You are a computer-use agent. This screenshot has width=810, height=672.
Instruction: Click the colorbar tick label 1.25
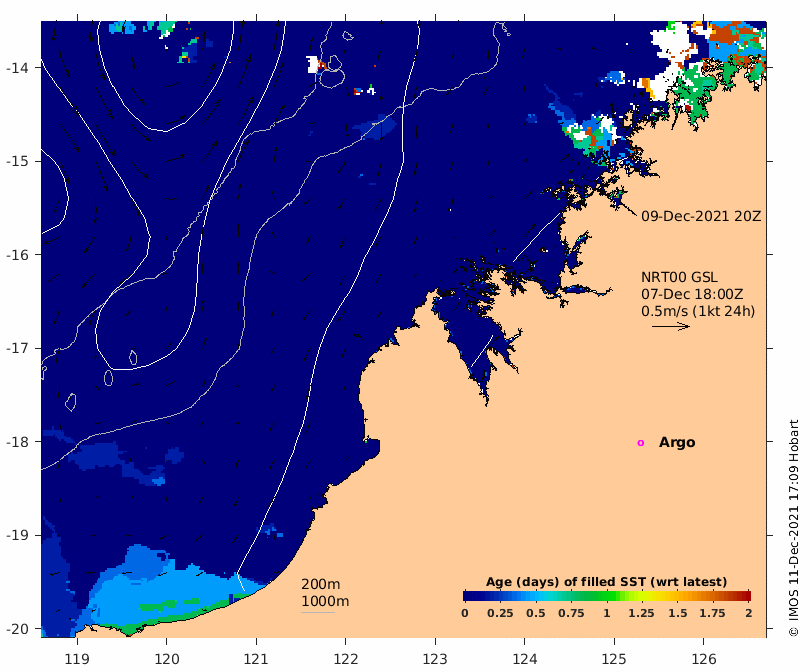642,613
